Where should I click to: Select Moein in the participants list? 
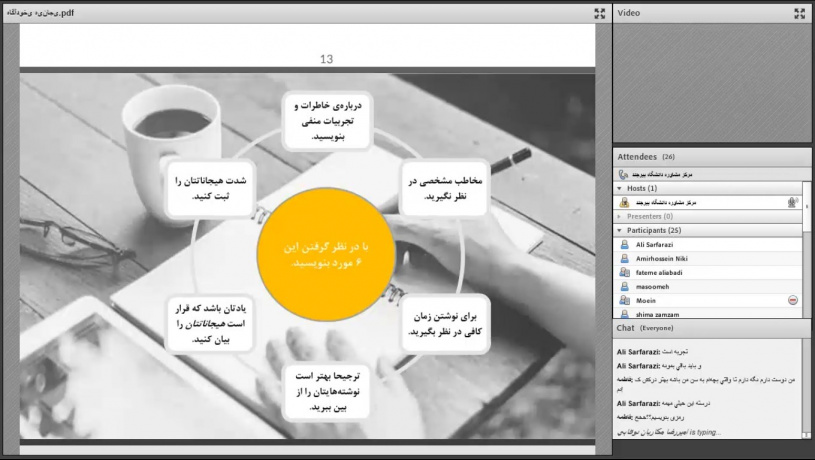click(708, 300)
